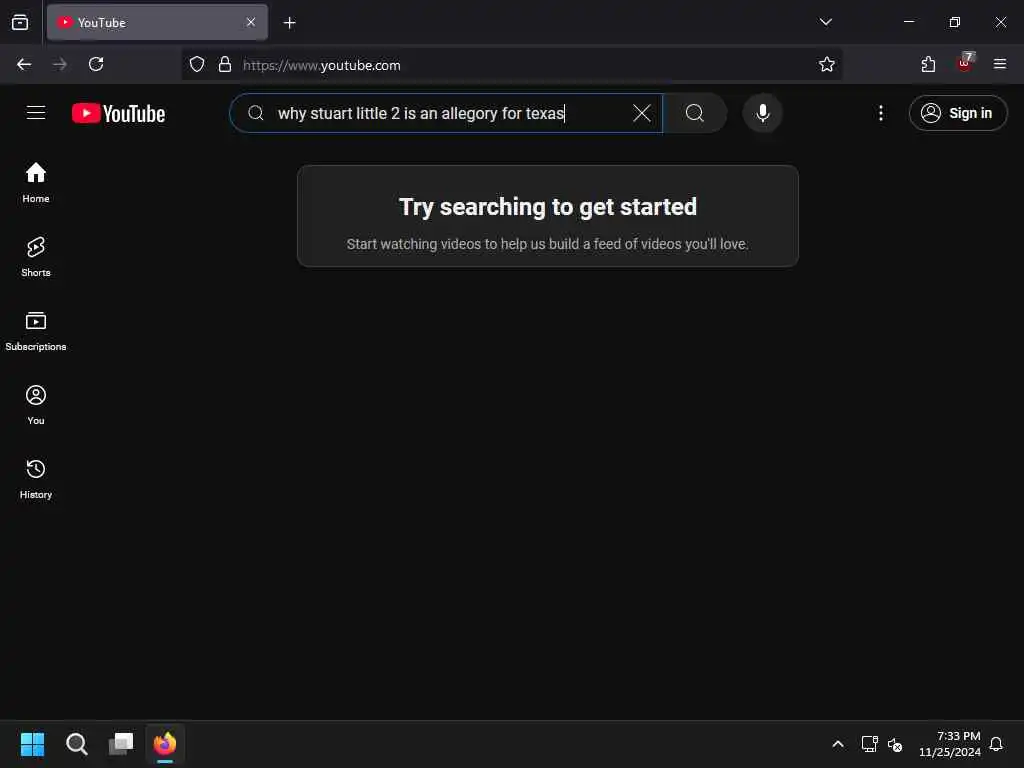Click the muted volume tray icon
The image size is (1024, 768).
pyautogui.click(x=895, y=744)
